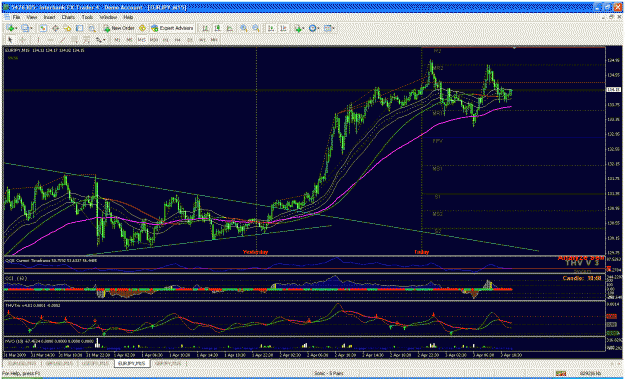Click the Profiles toolbar icon
The width and height of the screenshot is (625, 379).
tap(27, 28)
